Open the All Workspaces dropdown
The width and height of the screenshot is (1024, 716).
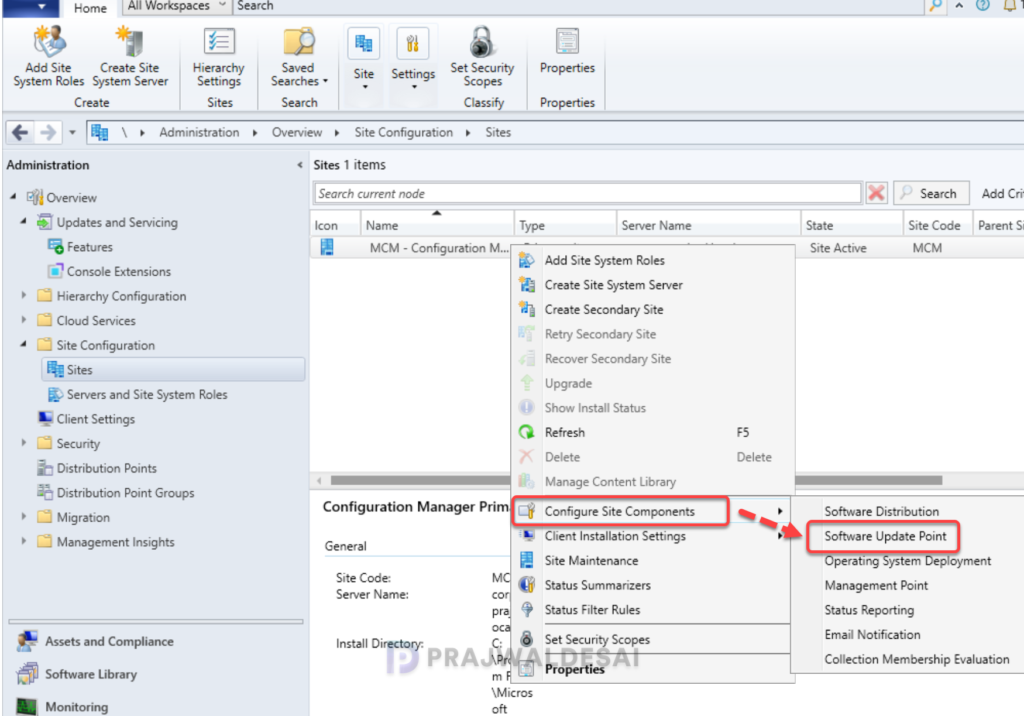click(x=176, y=7)
